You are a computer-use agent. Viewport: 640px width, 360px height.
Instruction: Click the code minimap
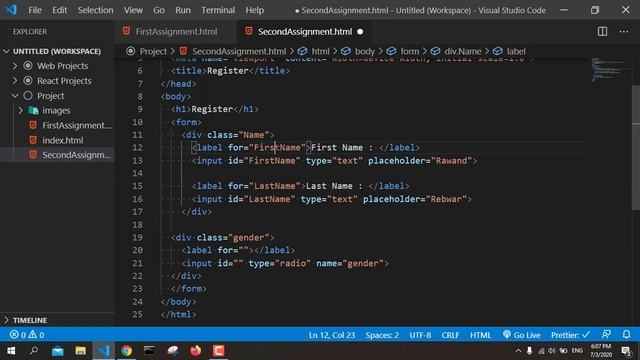coord(610,69)
